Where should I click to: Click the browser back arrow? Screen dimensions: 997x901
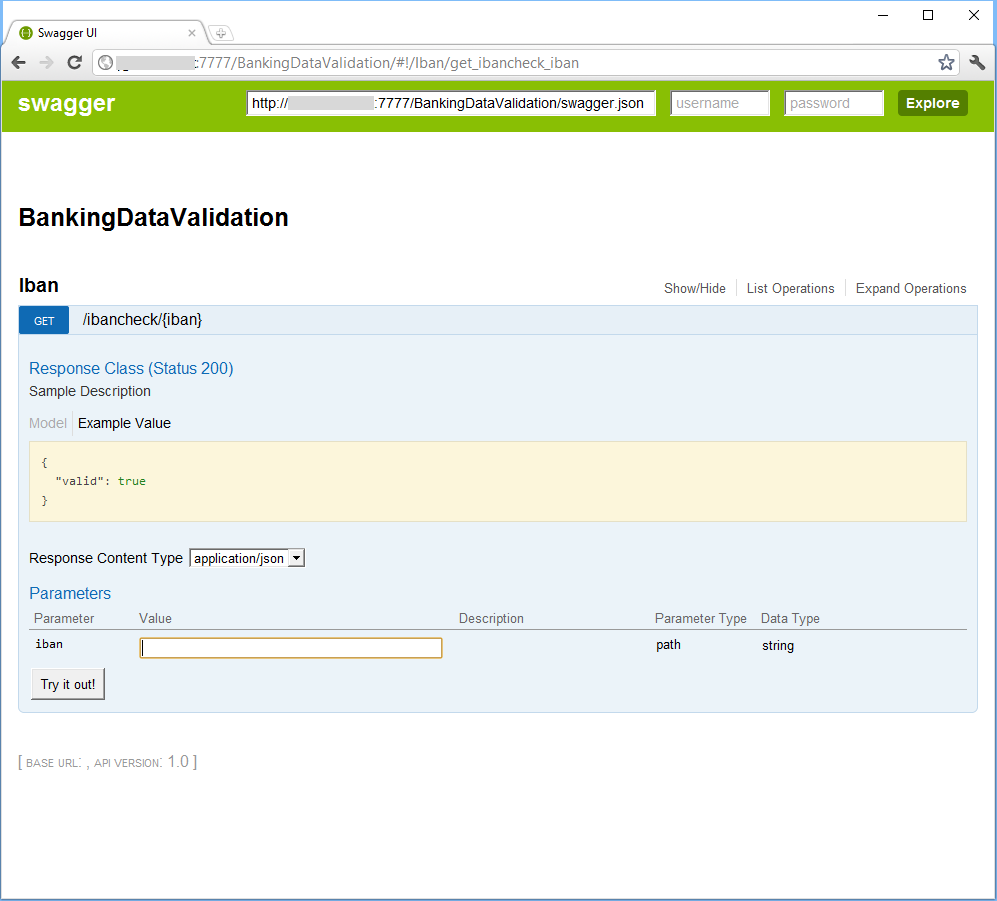coord(19,63)
